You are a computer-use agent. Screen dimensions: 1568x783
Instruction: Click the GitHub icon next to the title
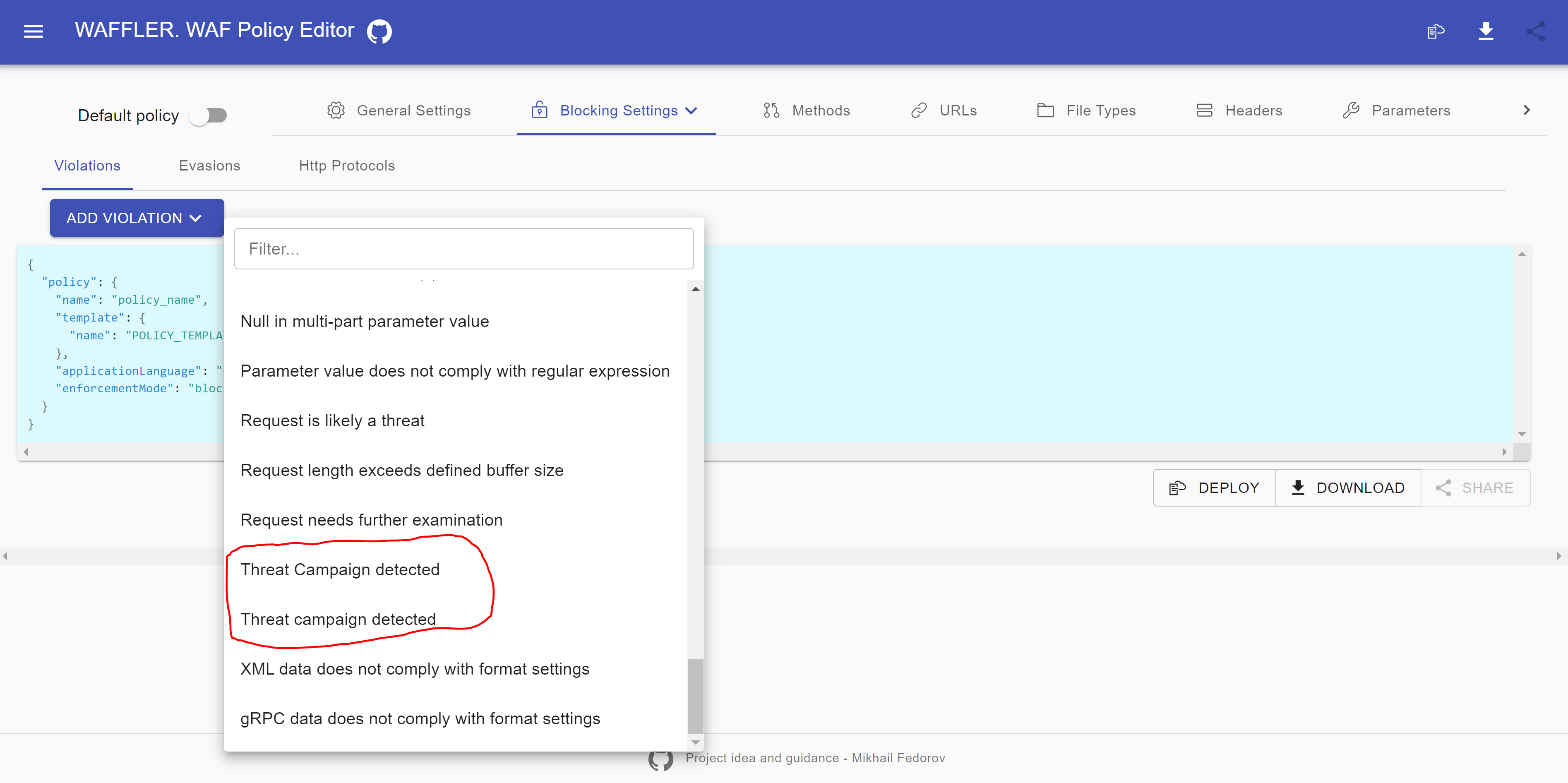pos(378,31)
